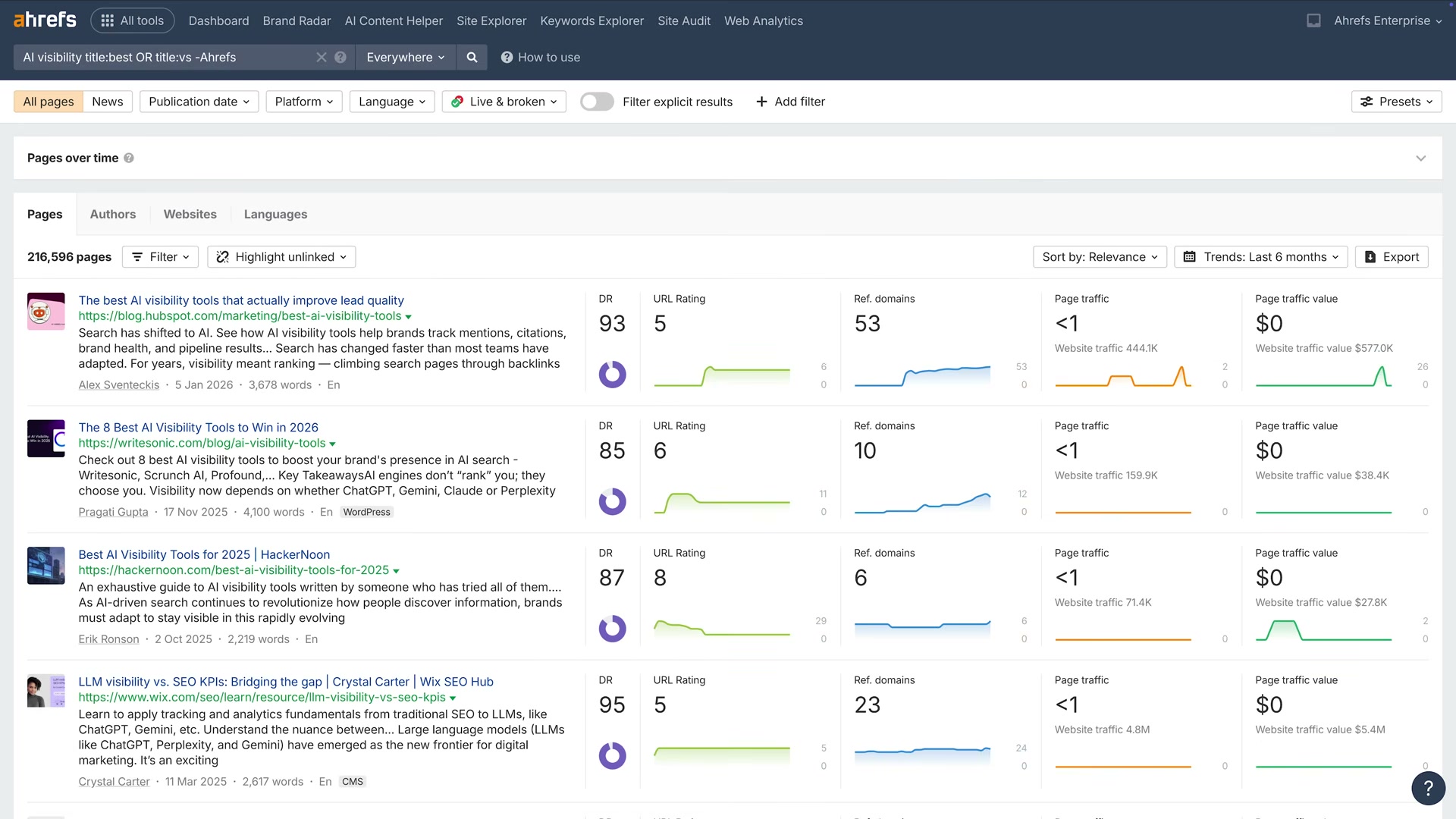Click the Writesonic result thumbnail
The width and height of the screenshot is (1456, 819).
click(46, 438)
